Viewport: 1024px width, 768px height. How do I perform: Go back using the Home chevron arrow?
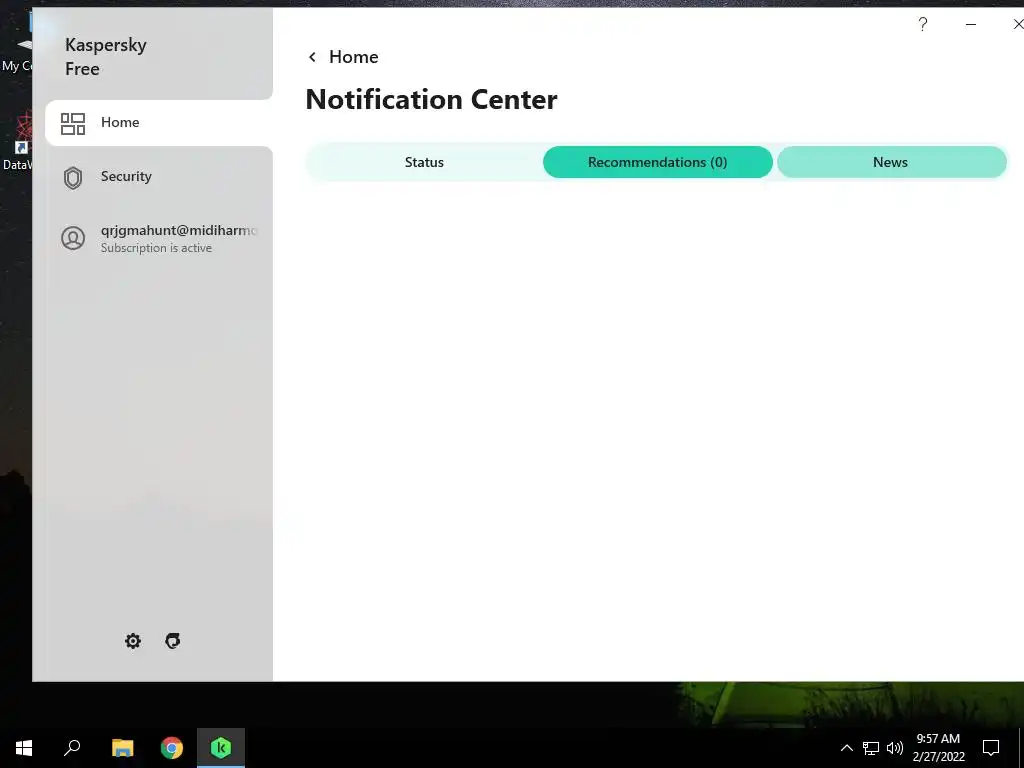[312, 57]
